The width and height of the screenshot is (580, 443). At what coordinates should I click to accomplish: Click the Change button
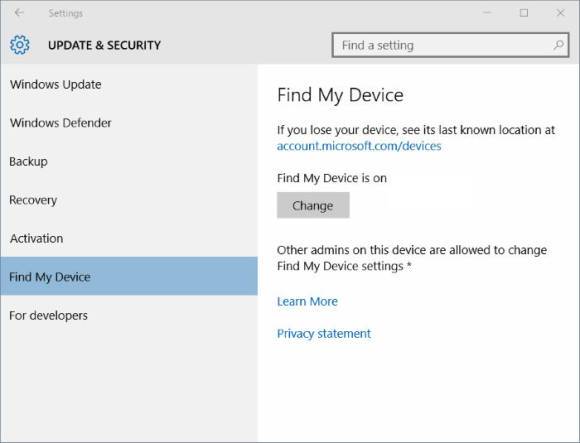click(313, 205)
